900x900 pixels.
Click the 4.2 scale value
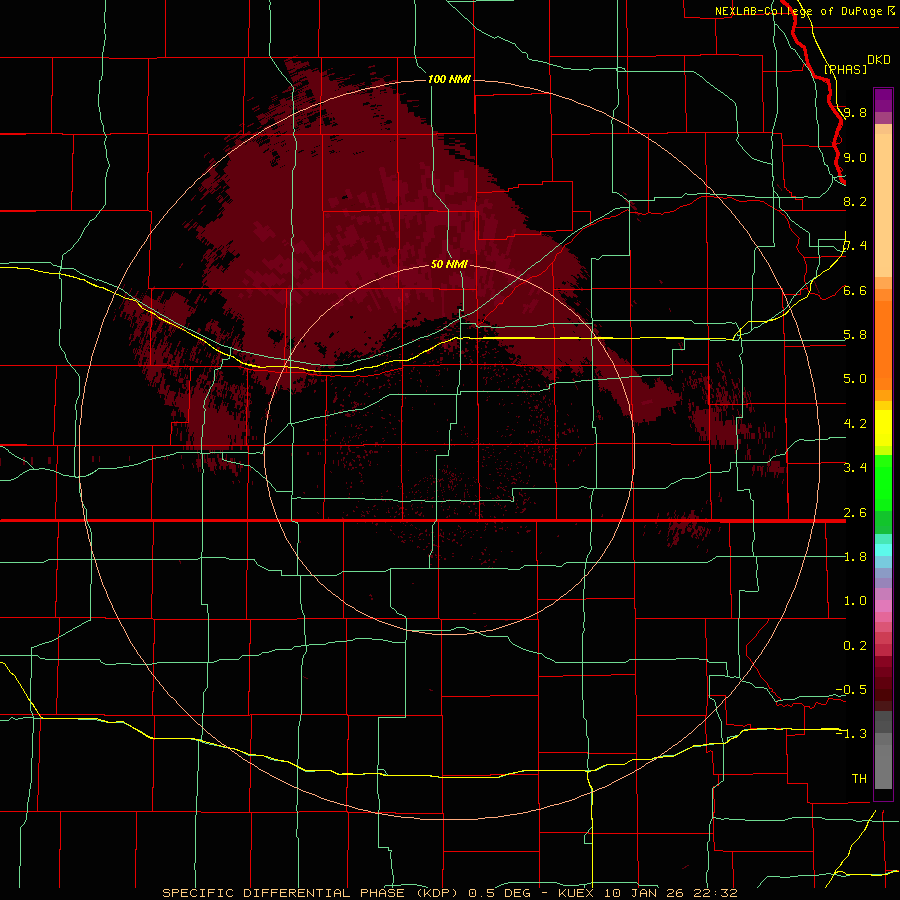coord(855,424)
